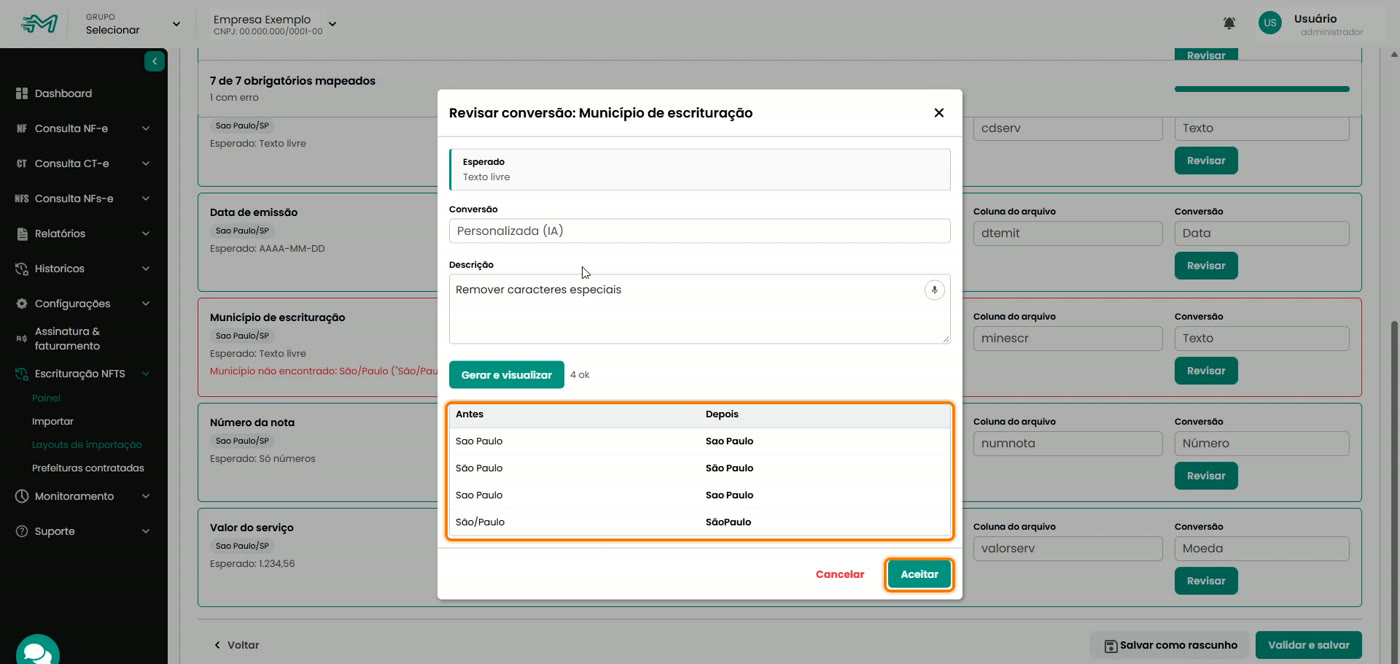1400x664 pixels.
Task: Expand the Grupo Selecionar dropdown
Action: coord(132,24)
